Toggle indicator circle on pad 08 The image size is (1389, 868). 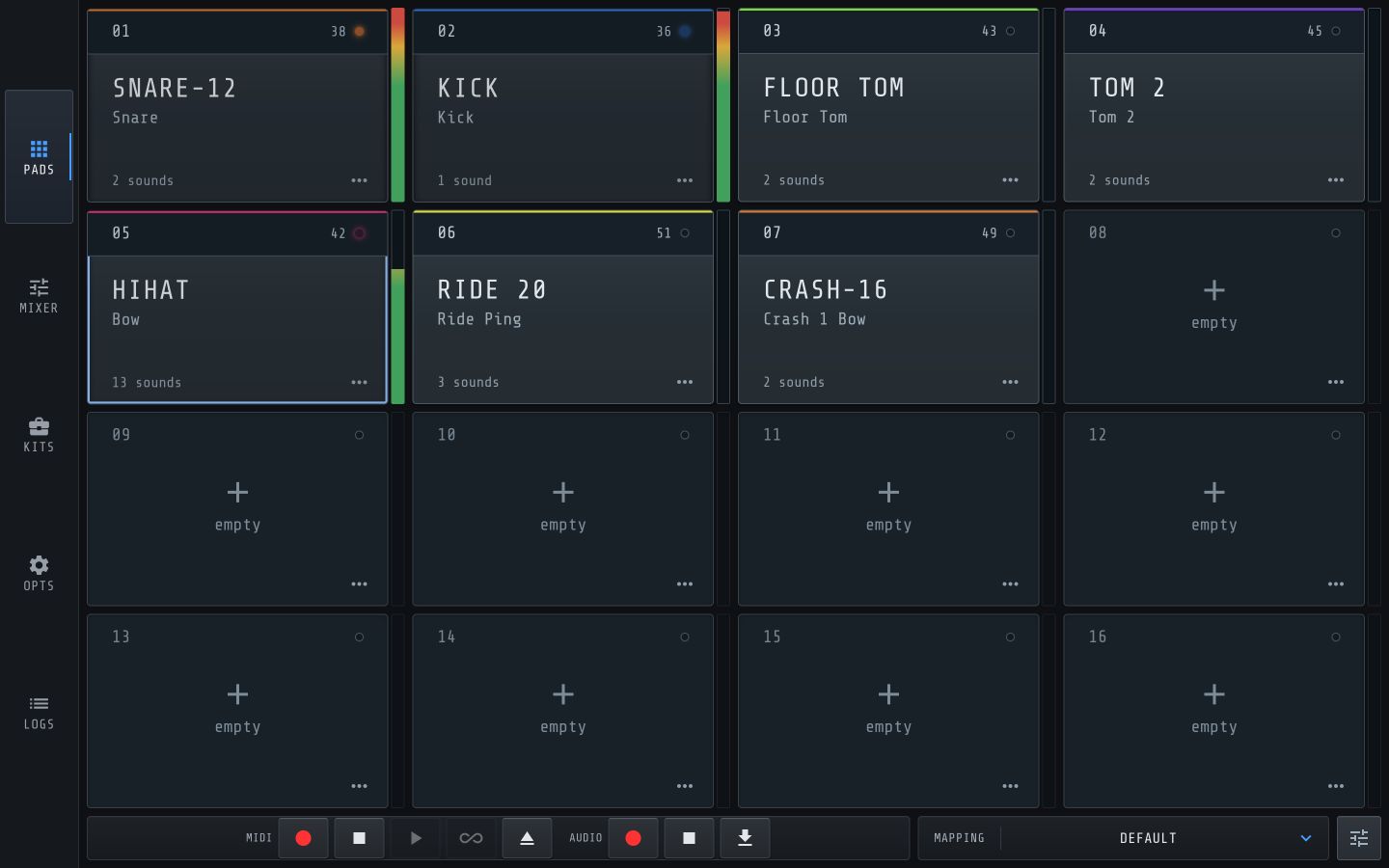[x=1336, y=233]
